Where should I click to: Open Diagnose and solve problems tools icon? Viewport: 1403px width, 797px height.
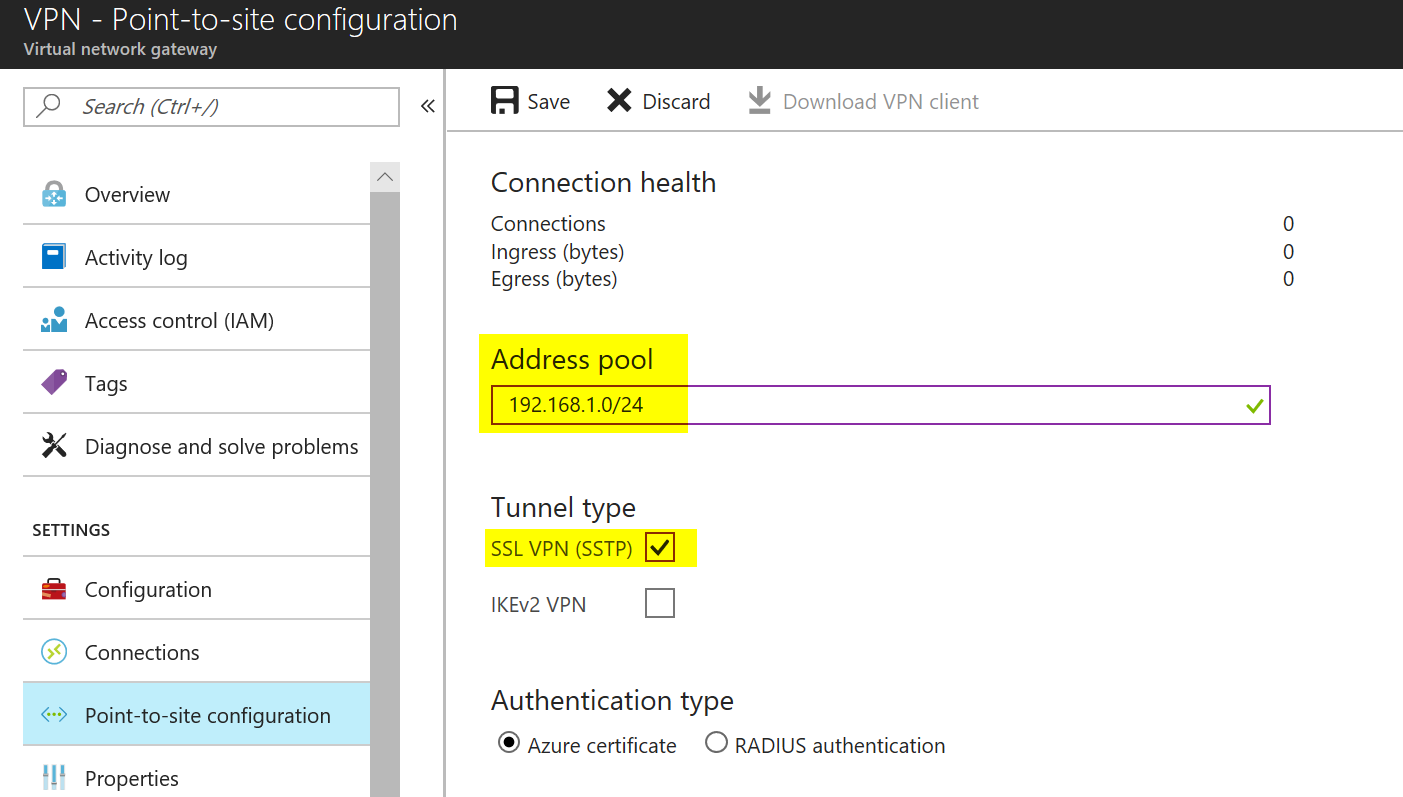point(54,446)
